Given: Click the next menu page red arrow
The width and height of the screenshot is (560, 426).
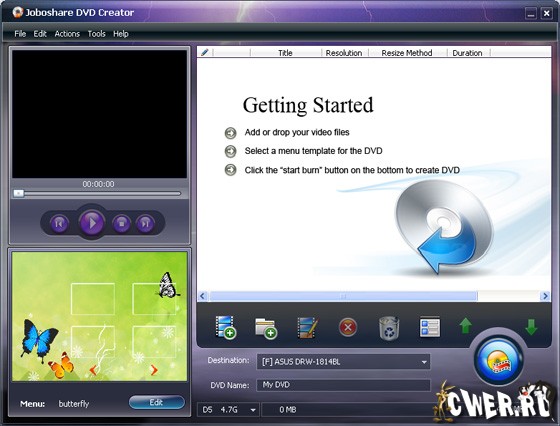Looking at the screenshot, I should pyautogui.click(x=154, y=370).
